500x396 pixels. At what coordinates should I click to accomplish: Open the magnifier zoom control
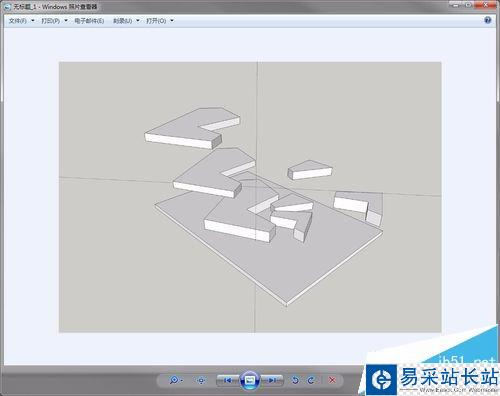175,380
